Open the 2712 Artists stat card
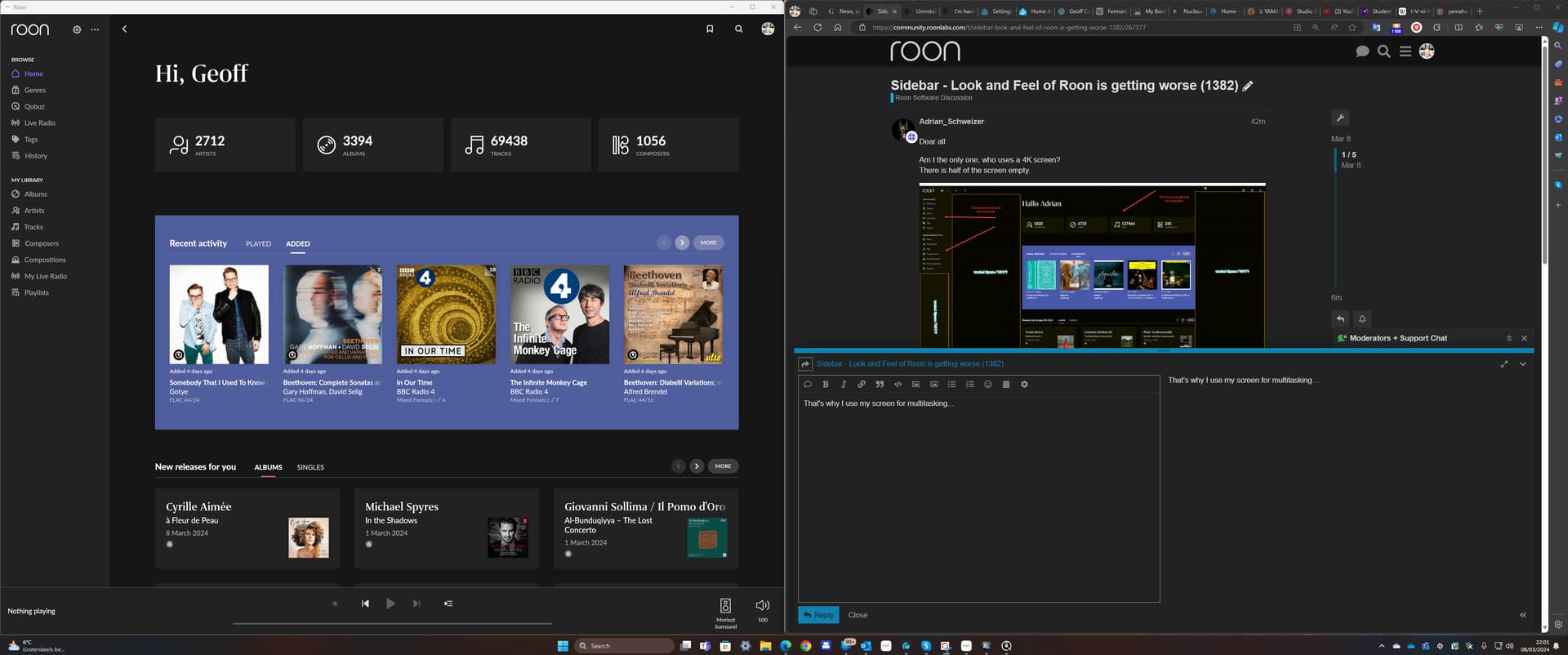The width and height of the screenshot is (1568, 655). 225,145
